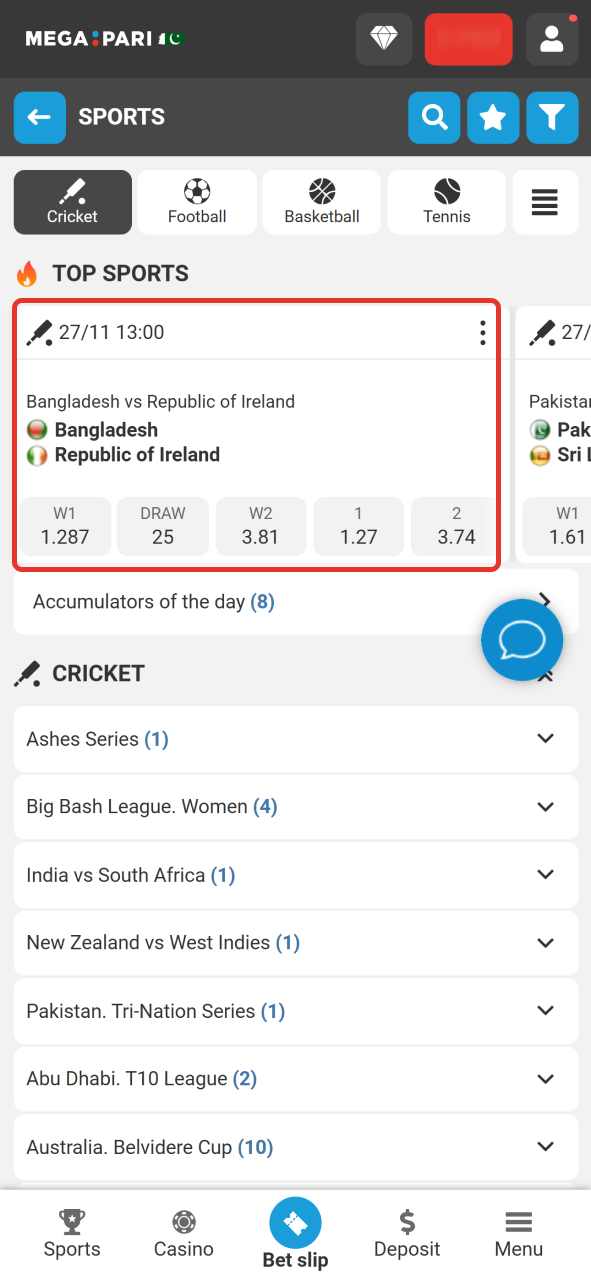This screenshot has height=1280, width=591.
Task: Open the live chat bubble
Action: tap(521, 640)
